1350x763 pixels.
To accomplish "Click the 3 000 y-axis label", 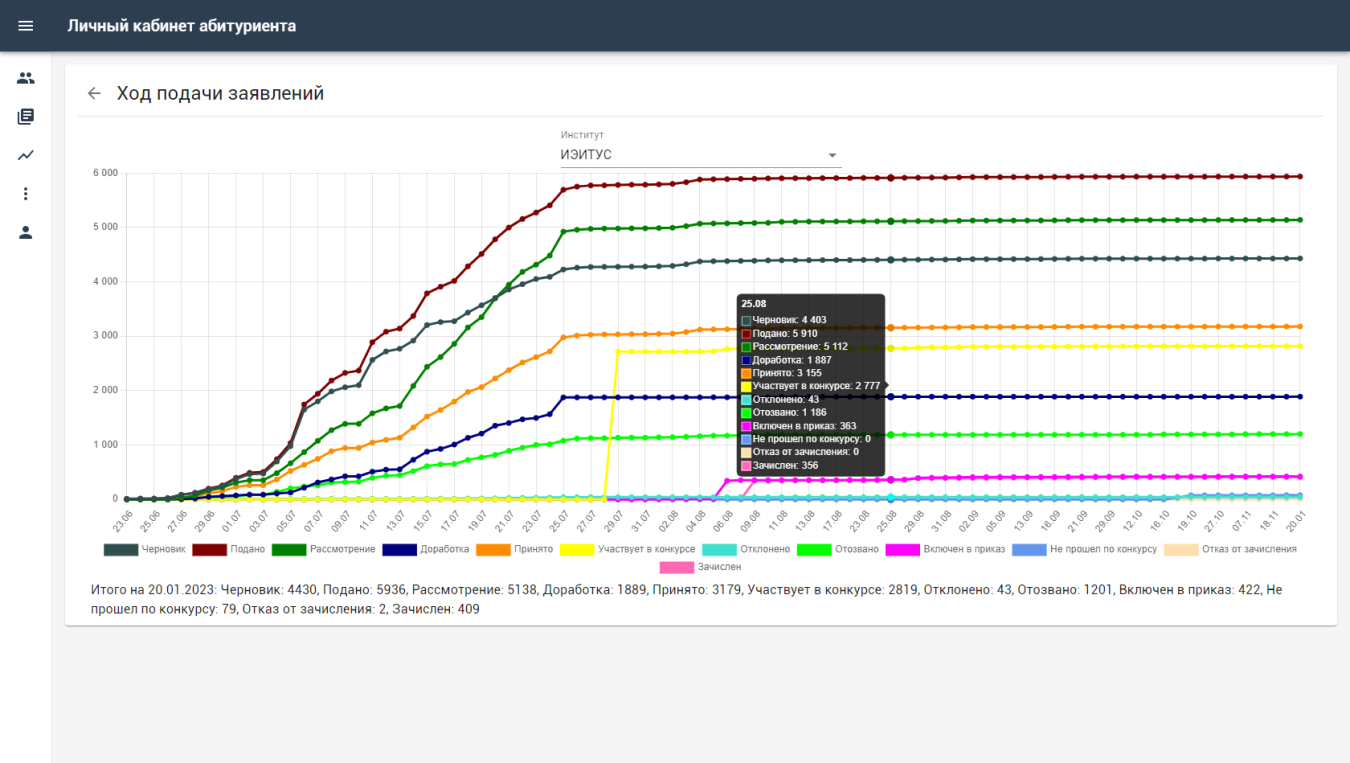I will point(105,336).
